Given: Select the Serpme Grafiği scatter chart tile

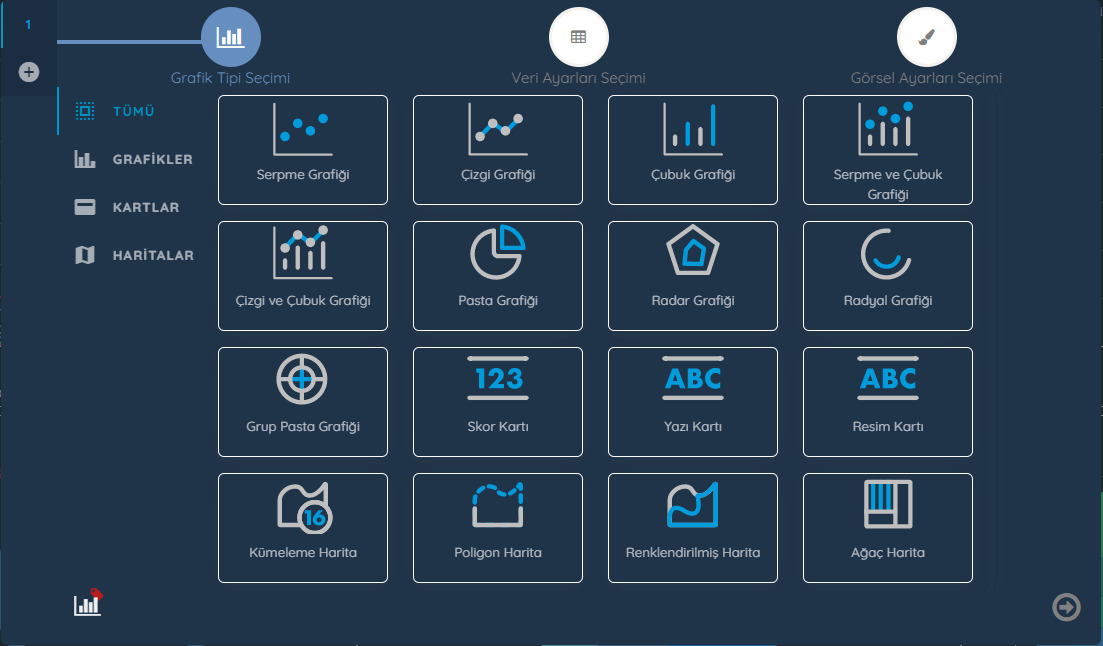Looking at the screenshot, I should point(302,150).
